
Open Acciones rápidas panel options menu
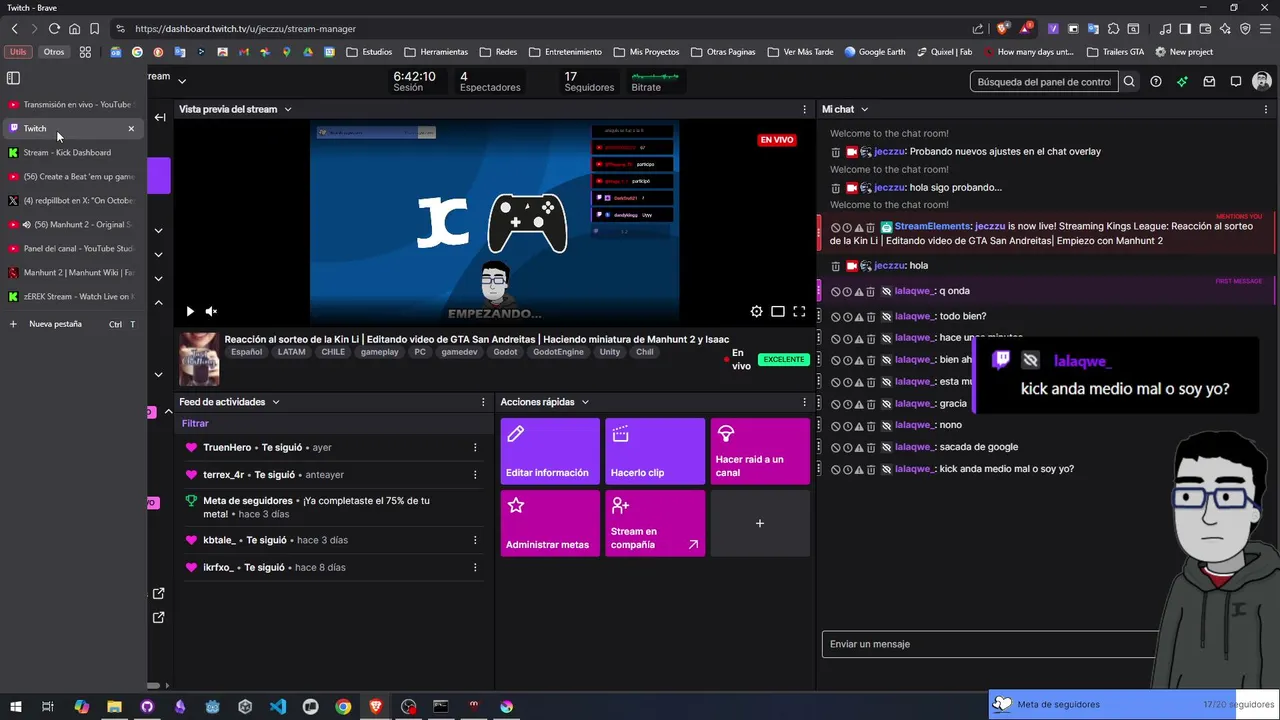point(804,402)
